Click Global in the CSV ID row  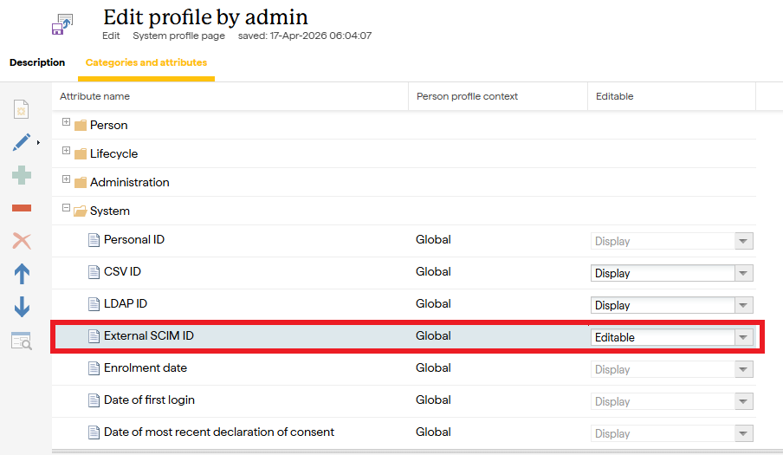(x=433, y=272)
